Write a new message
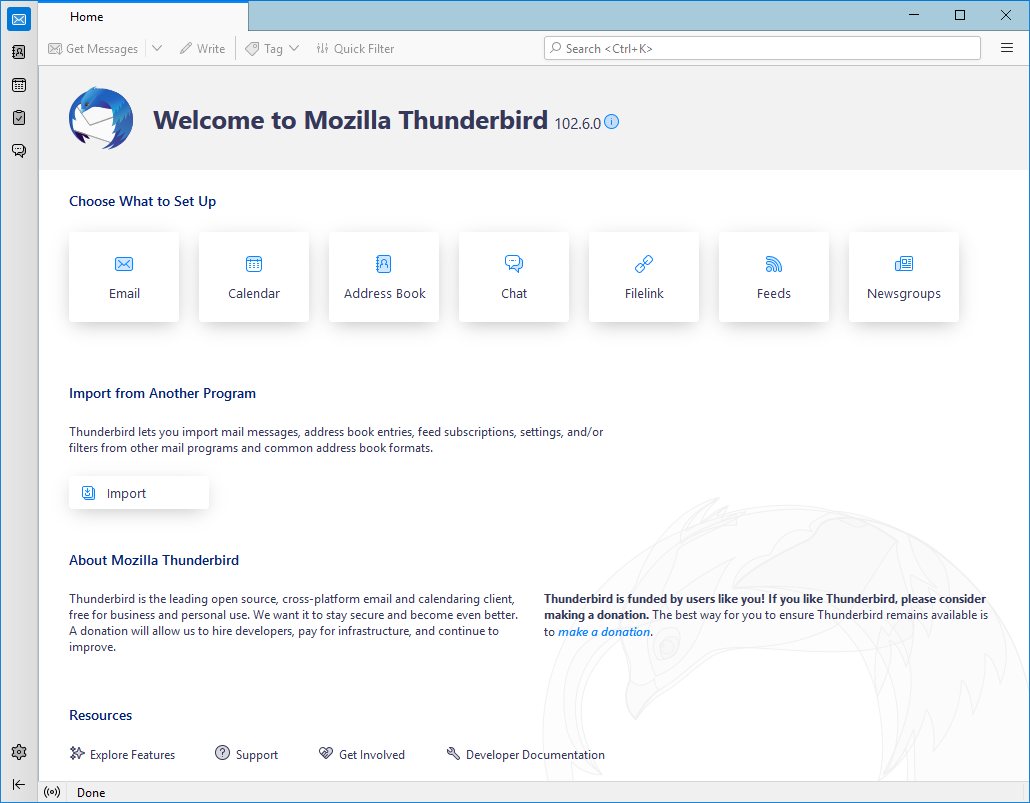The height and width of the screenshot is (803, 1030). click(x=202, y=49)
